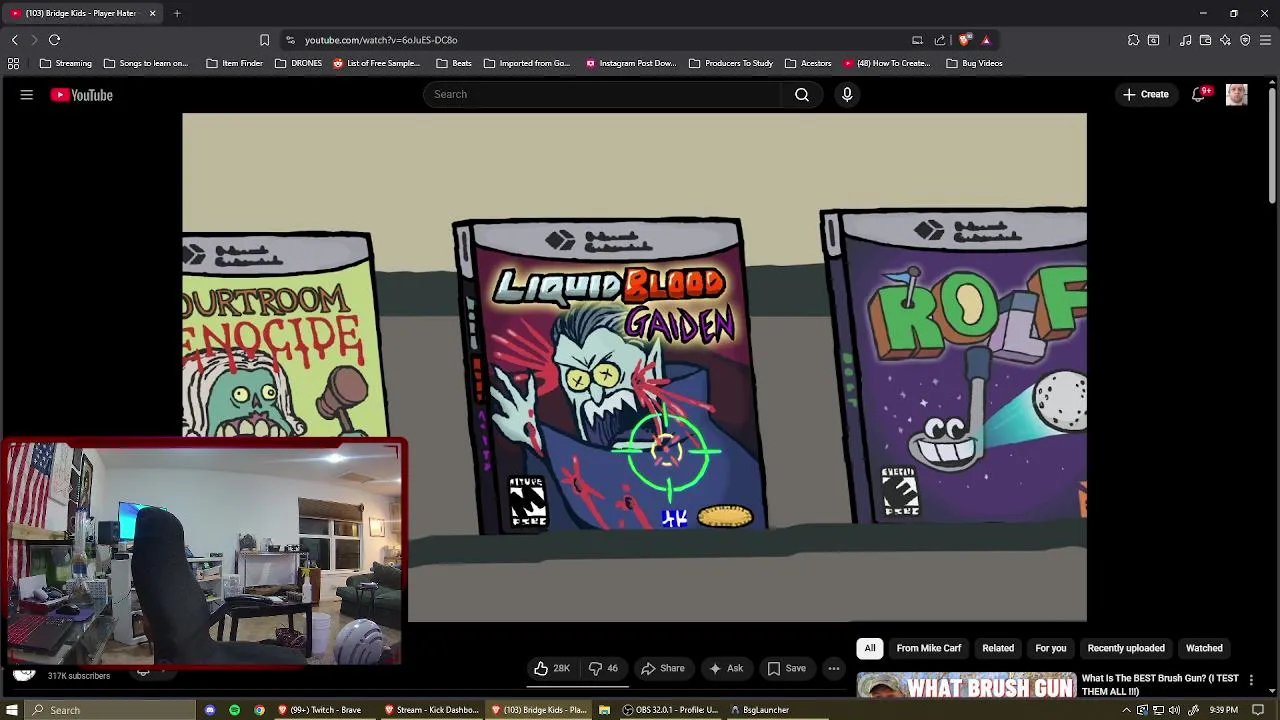The width and height of the screenshot is (1280, 720).
Task: Open the YouTube notifications bell
Action: [1198, 95]
